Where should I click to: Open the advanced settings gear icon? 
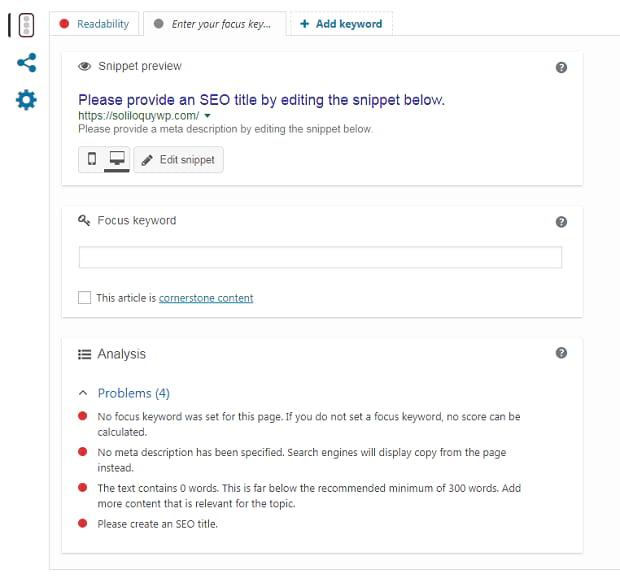(26, 100)
